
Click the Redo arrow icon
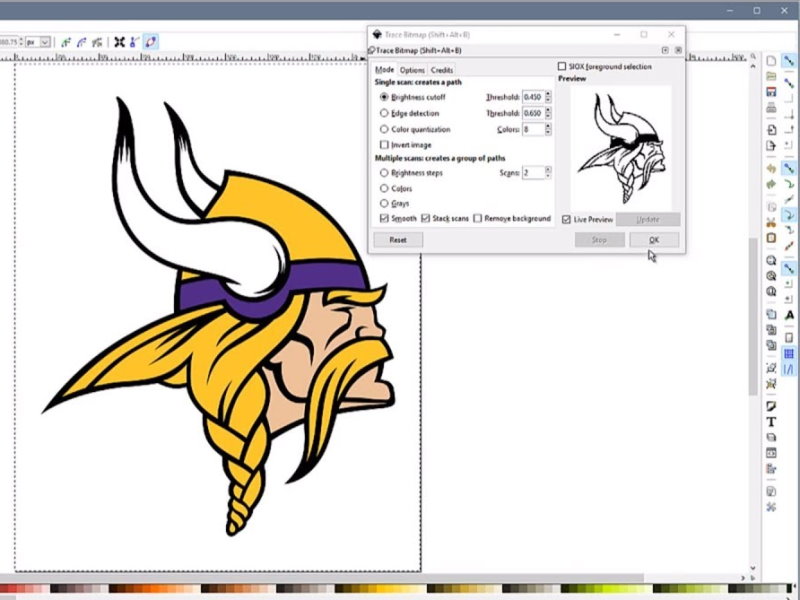click(771, 184)
